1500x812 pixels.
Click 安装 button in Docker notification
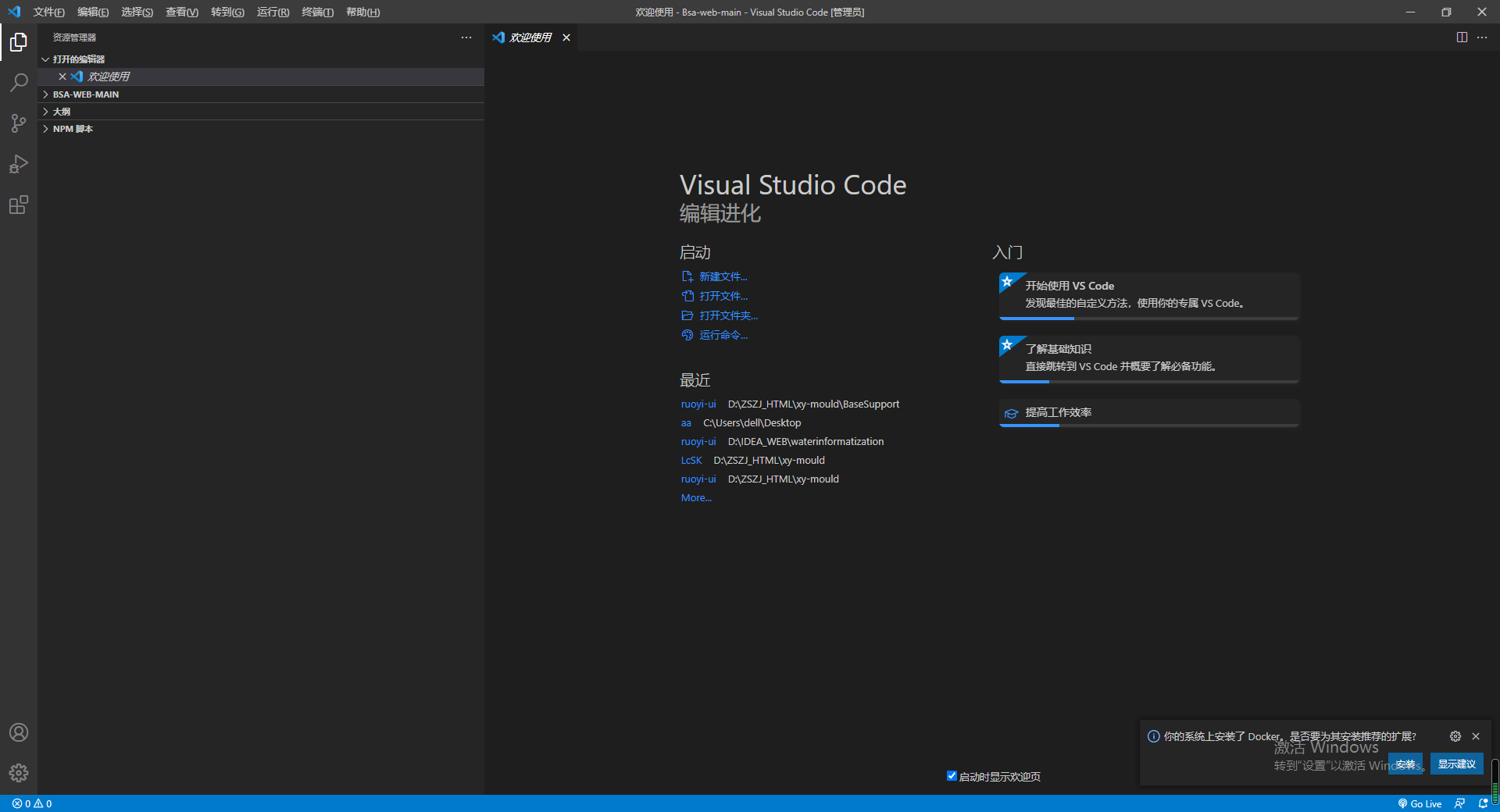pos(1405,764)
